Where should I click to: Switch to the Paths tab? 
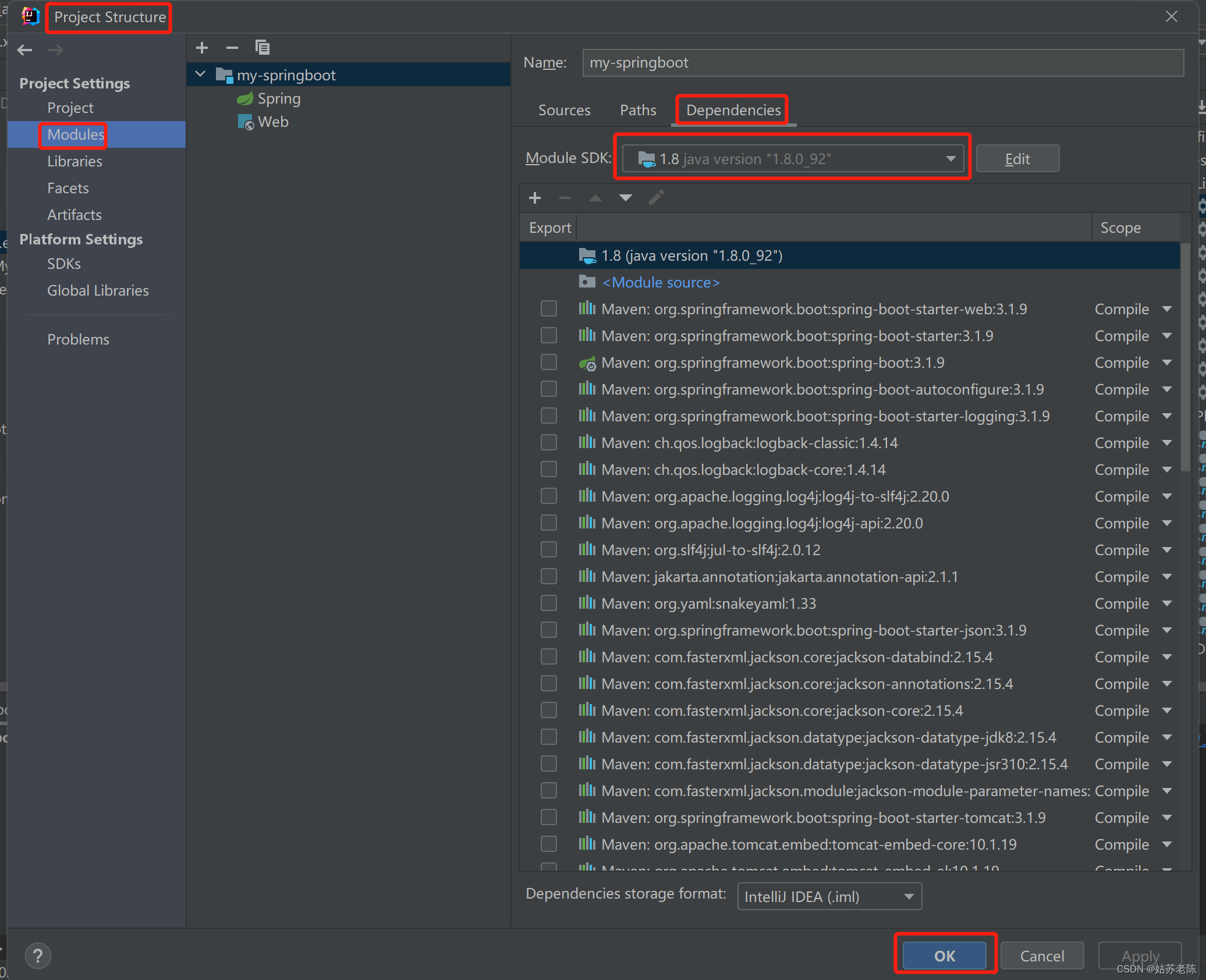(x=638, y=110)
